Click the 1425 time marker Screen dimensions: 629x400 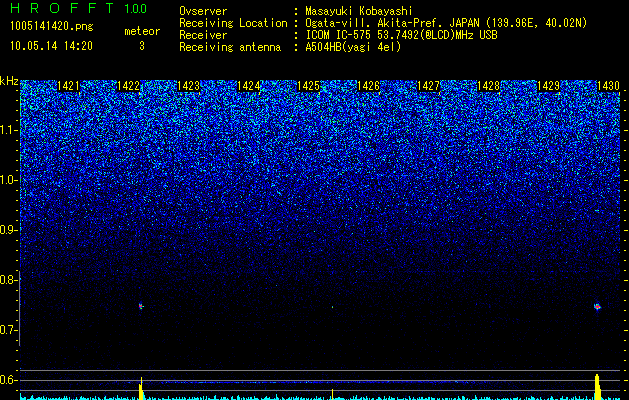(308, 86)
